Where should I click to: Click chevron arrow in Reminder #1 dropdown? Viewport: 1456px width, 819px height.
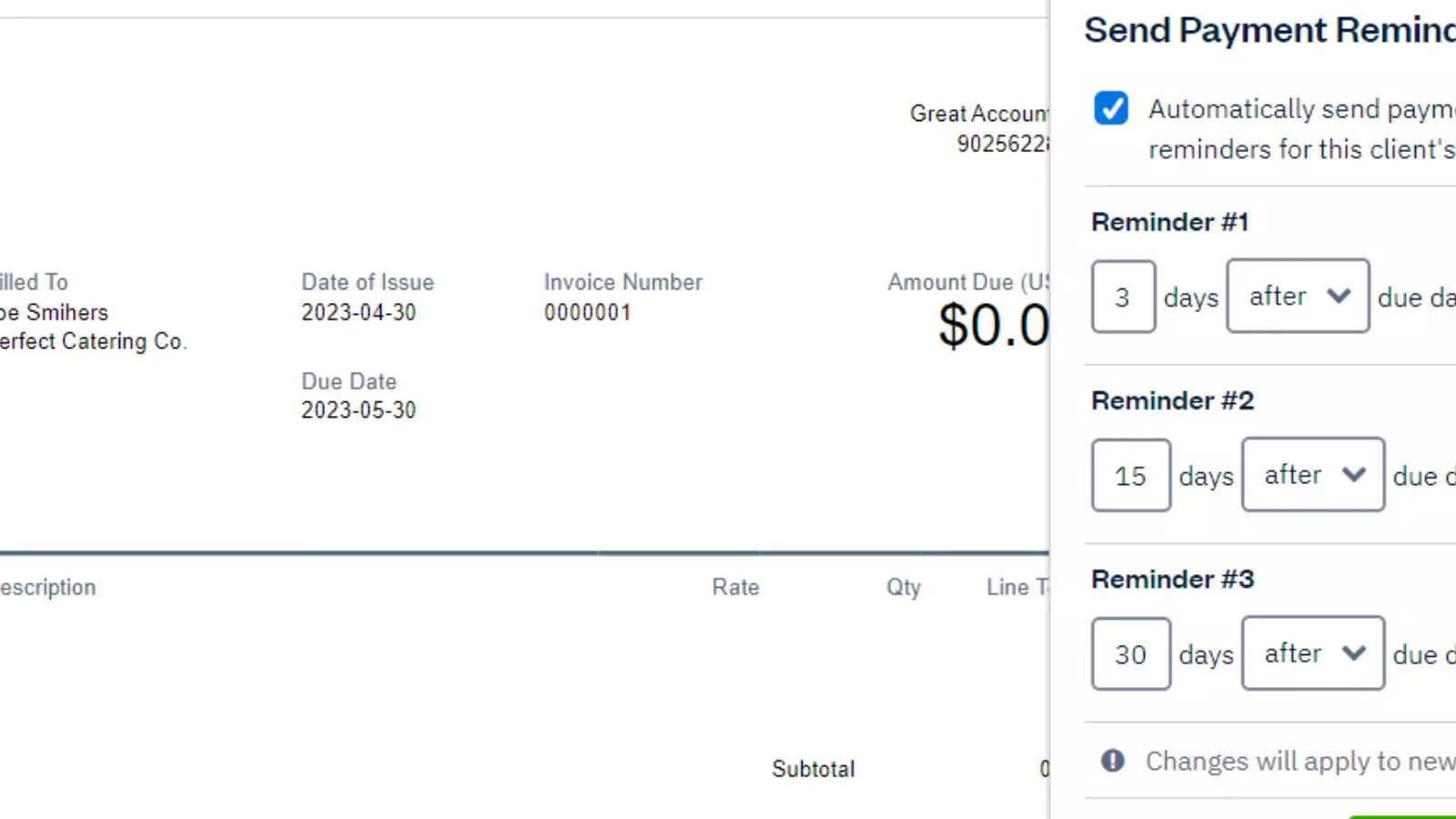click(x=1339, y=296)
